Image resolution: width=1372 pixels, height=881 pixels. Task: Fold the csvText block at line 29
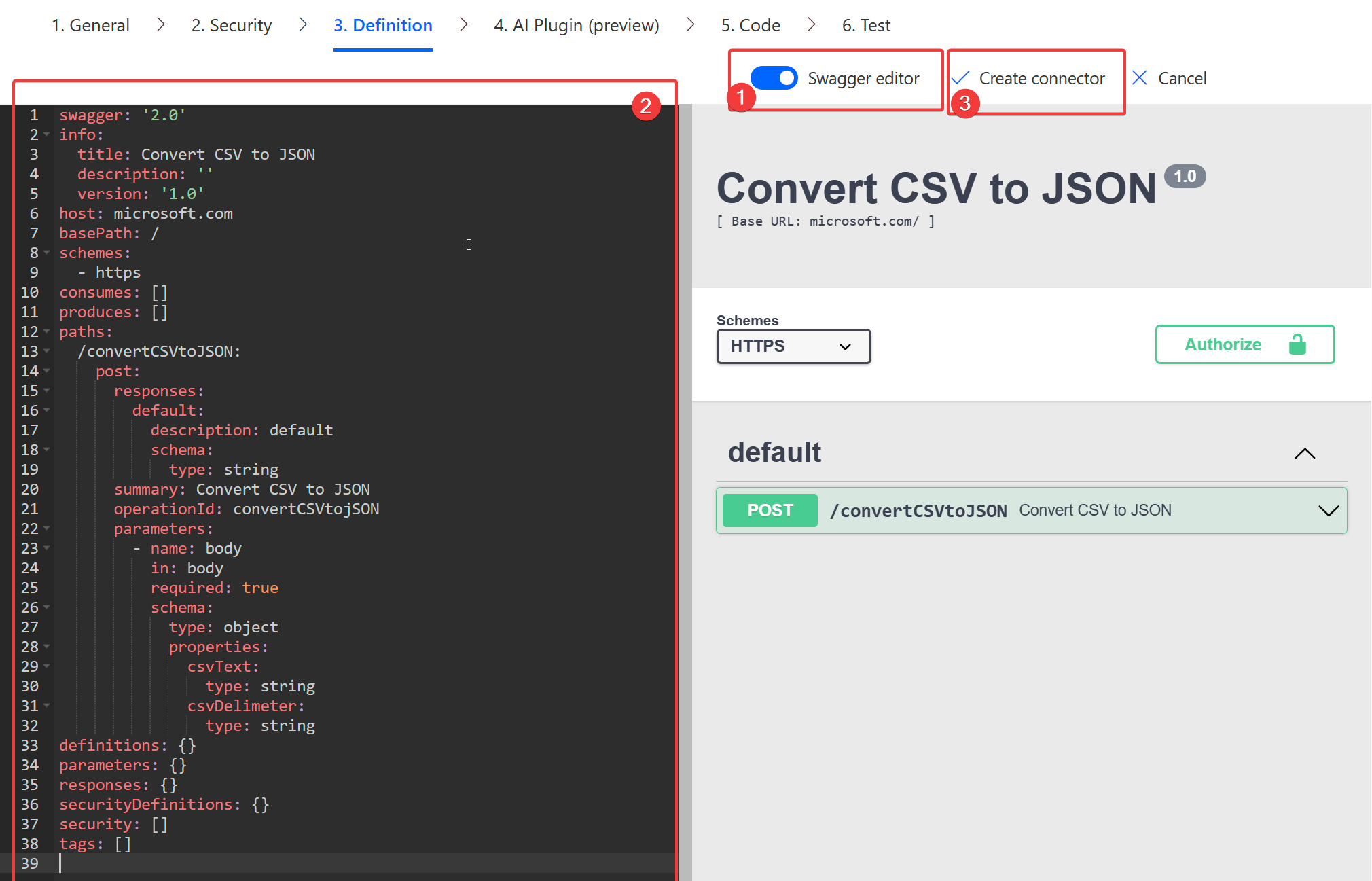[x=47, y=666]
